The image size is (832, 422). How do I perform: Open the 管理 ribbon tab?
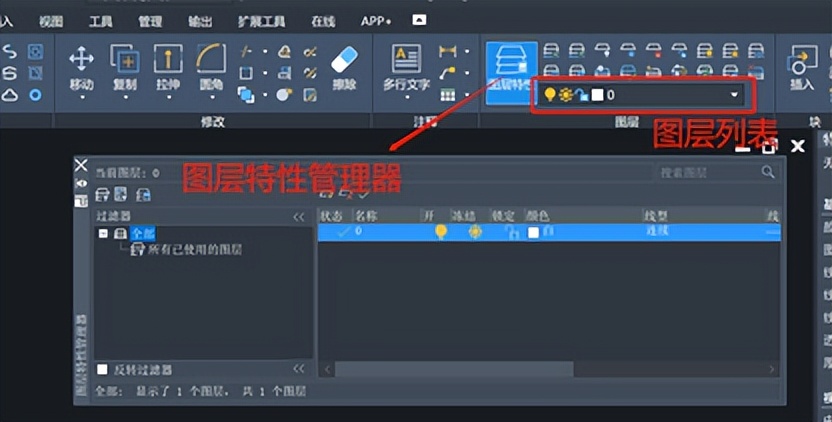(150, 21)
